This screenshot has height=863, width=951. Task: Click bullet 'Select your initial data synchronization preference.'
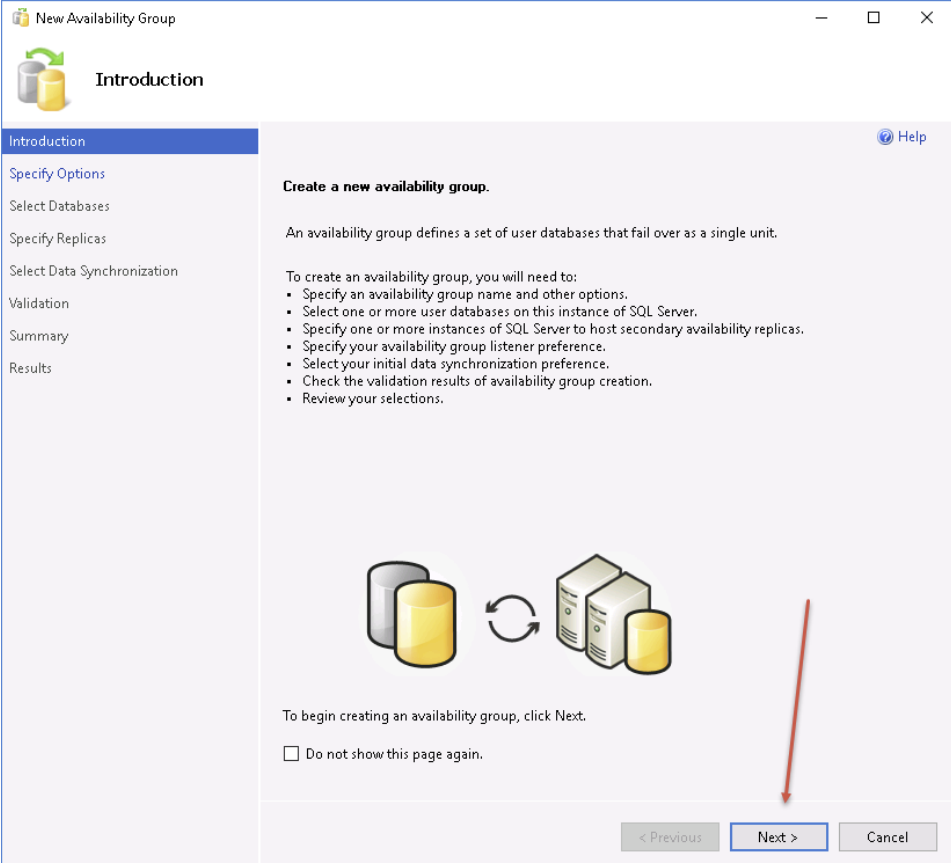[455, 364]
